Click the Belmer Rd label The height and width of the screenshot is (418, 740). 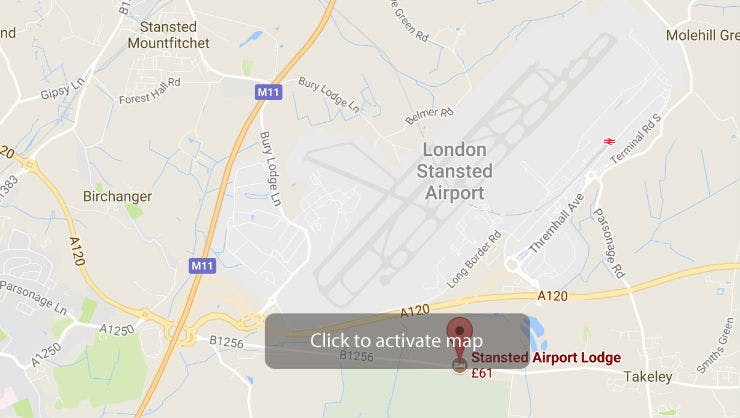pyautogui.click(x=429, y=116)
